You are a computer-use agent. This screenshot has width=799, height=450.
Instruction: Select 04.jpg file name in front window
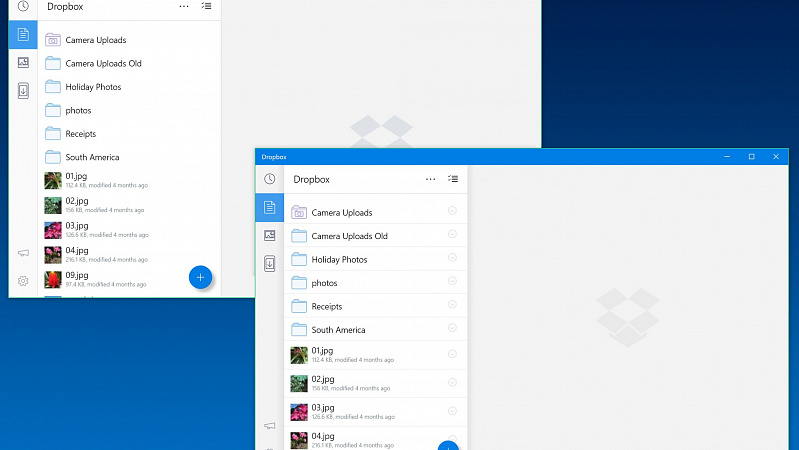click(323, 436)
